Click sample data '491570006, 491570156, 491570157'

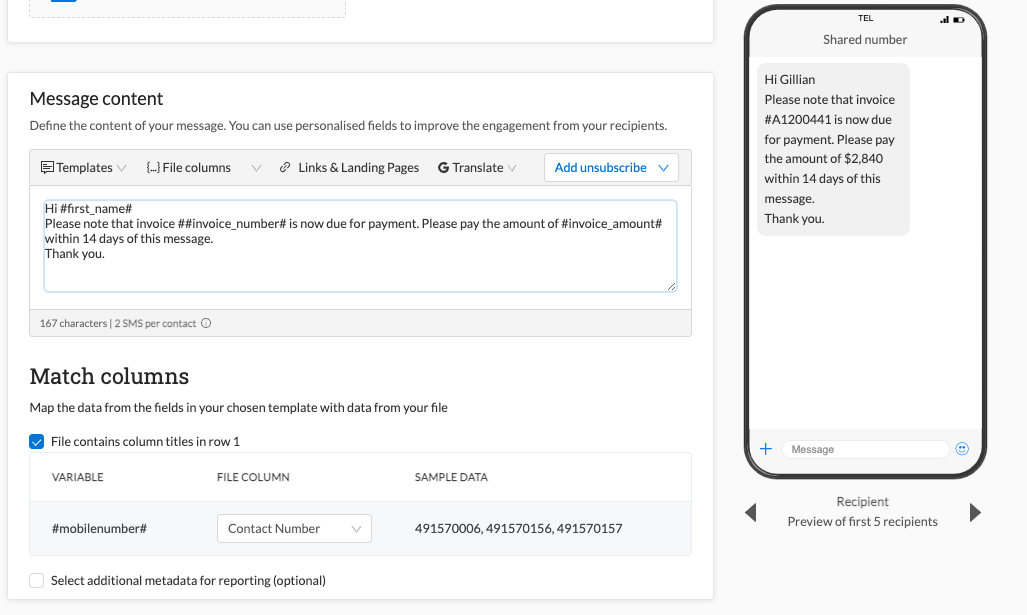tap(518, 529)
